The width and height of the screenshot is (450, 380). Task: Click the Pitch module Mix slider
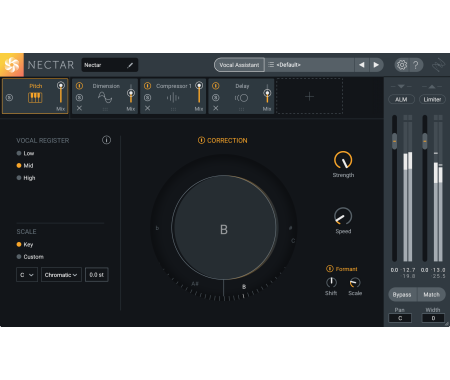click(x=61, y=93)
